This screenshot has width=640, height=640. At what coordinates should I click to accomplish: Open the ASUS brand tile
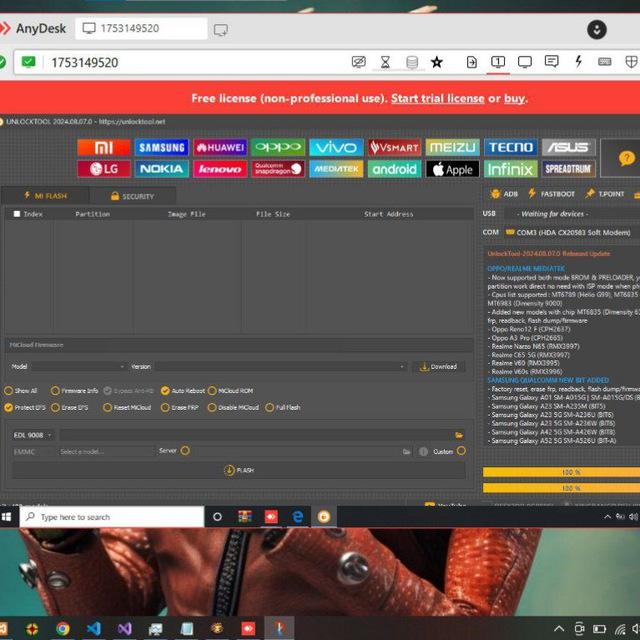point(569,147)
